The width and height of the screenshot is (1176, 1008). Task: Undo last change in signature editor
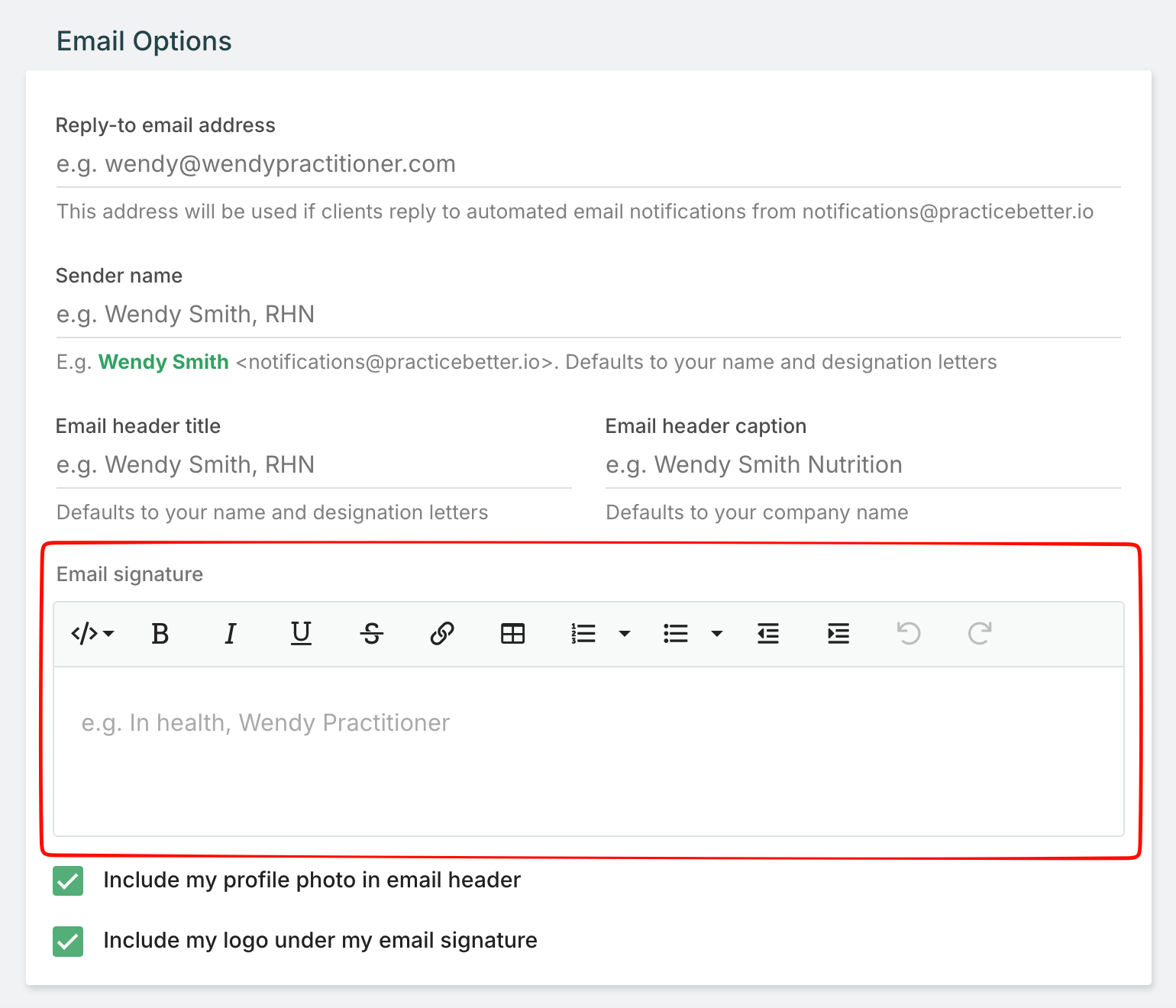(909, 634)
